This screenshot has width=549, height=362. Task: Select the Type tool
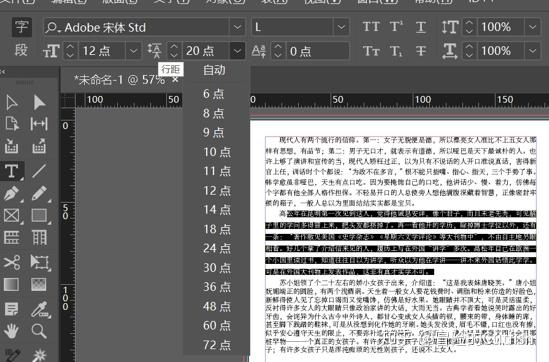tap(12, 171)
